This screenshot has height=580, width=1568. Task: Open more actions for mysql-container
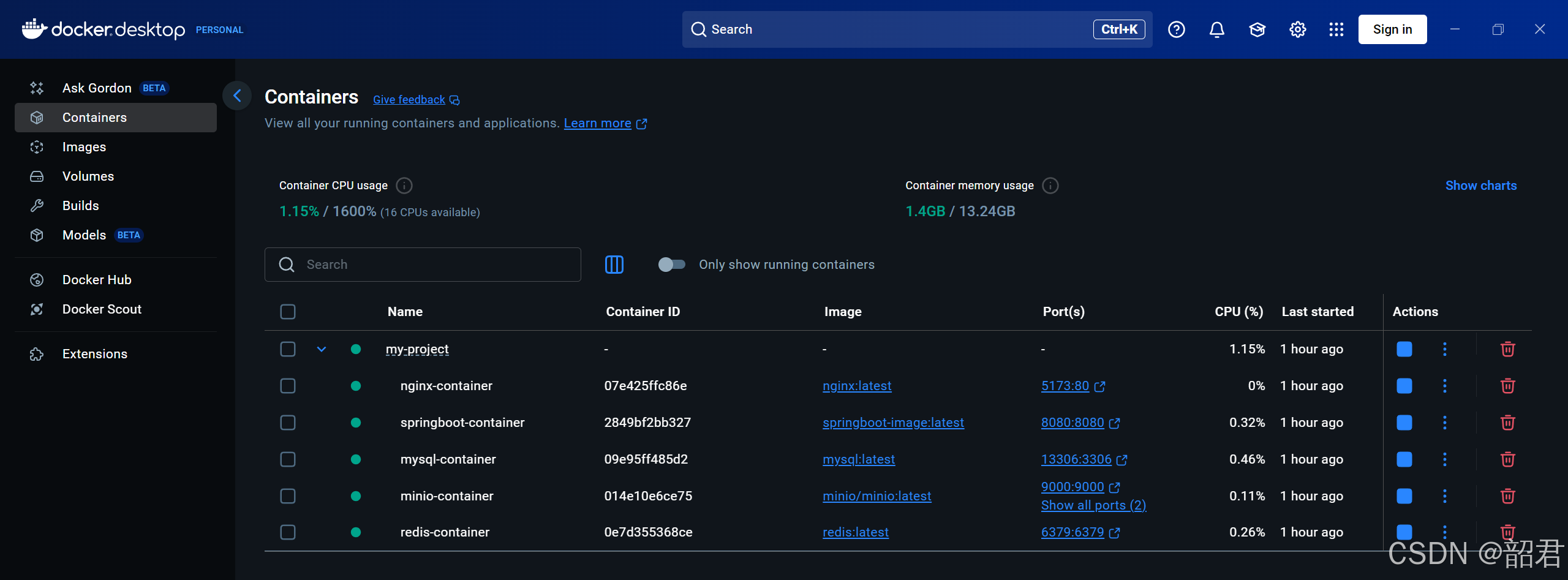point(1445,459)
